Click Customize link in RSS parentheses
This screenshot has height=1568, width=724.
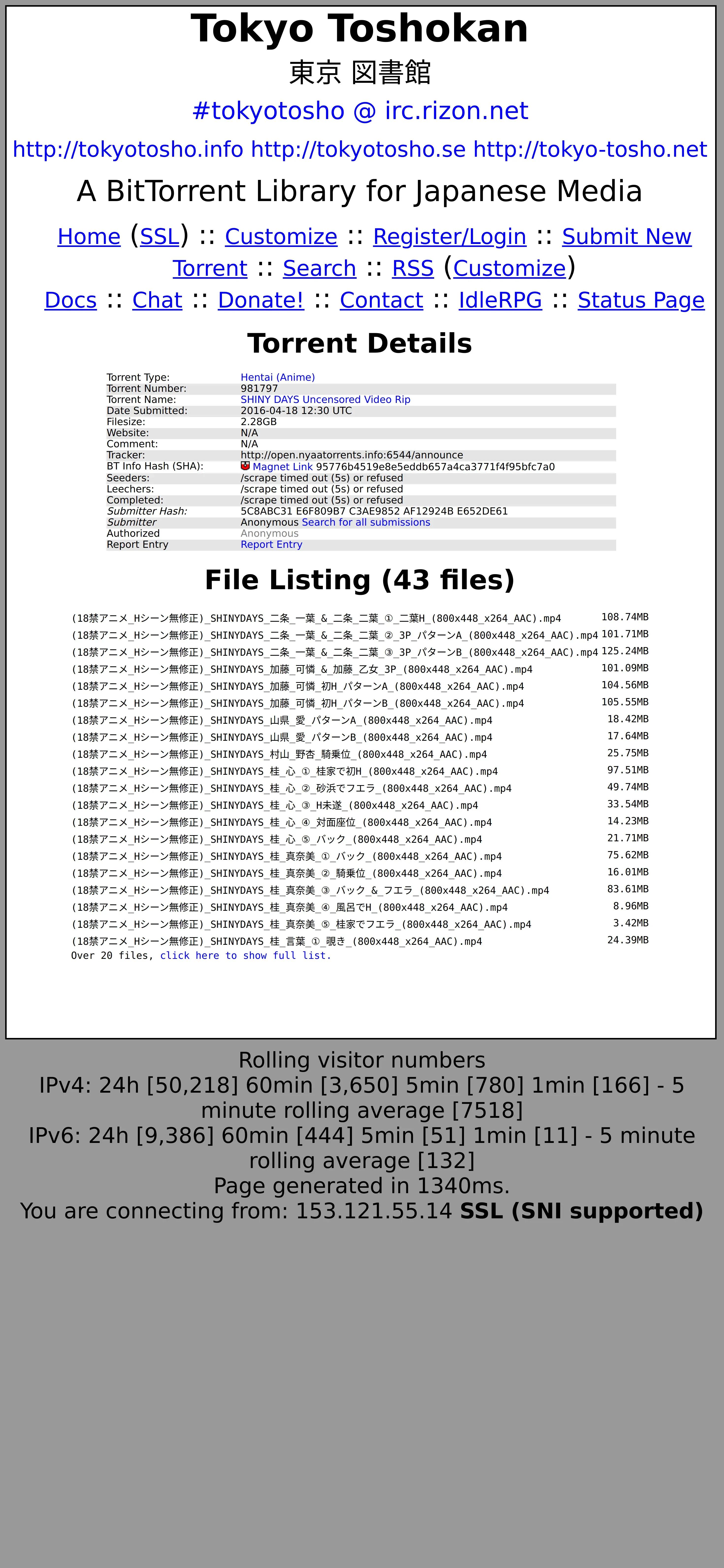pyautogui.click(x=509, y=268)
